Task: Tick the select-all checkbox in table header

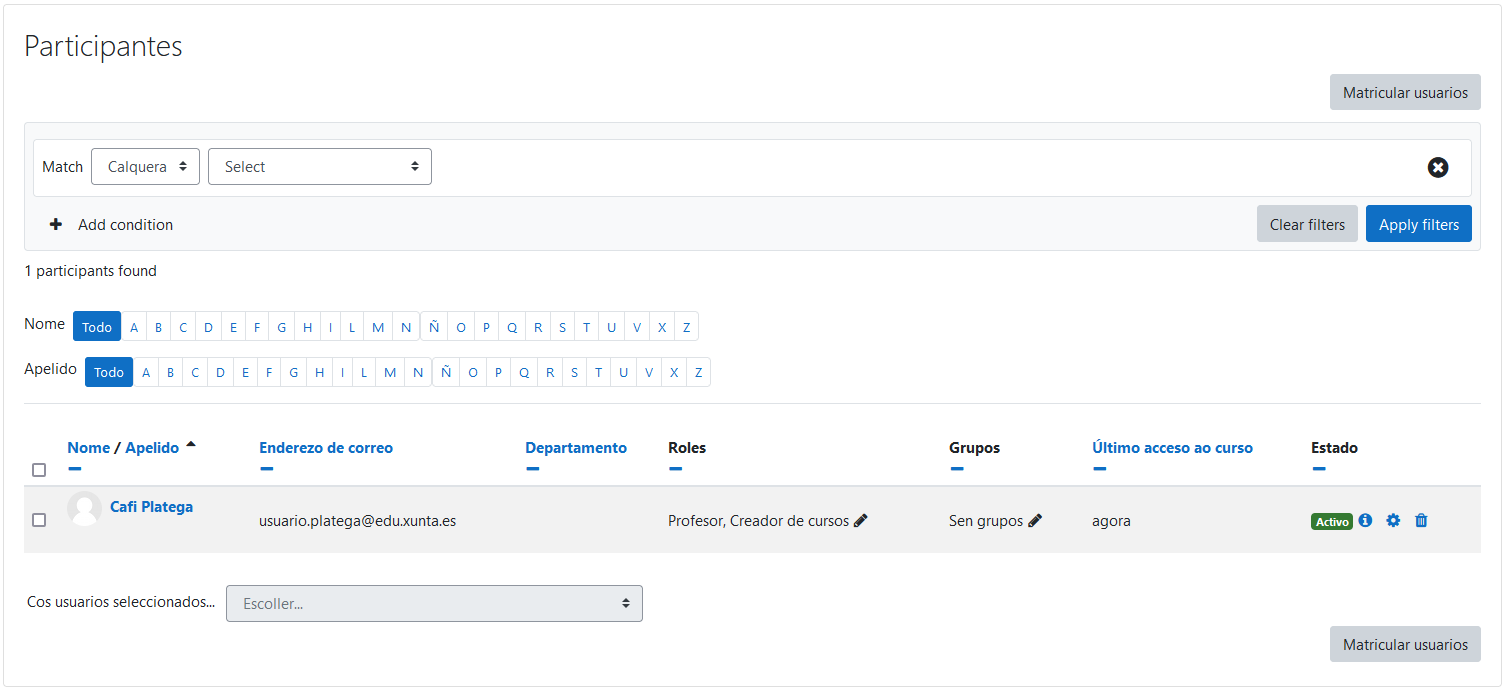Action: (x=39, y=470)
